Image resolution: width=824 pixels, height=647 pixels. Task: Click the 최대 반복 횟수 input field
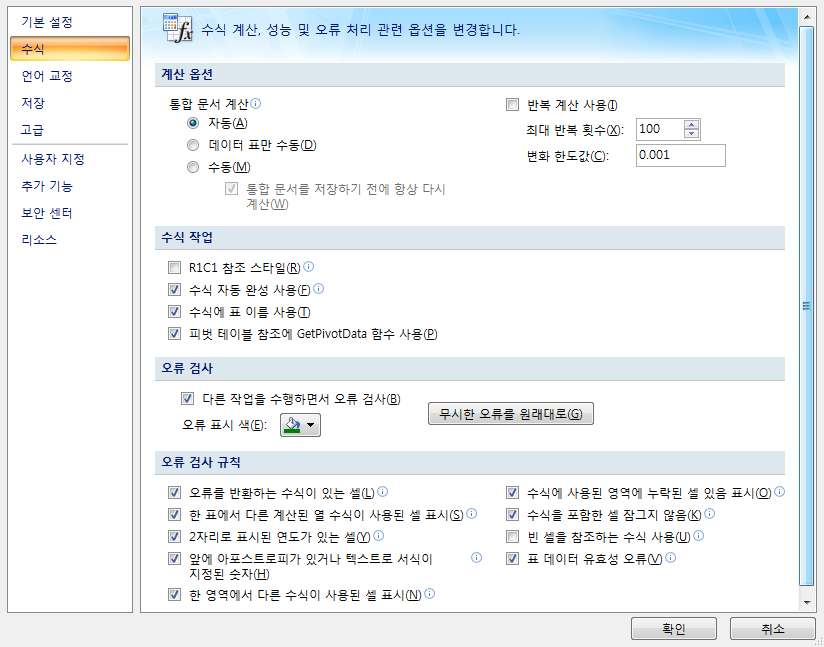tap(660, 129)
